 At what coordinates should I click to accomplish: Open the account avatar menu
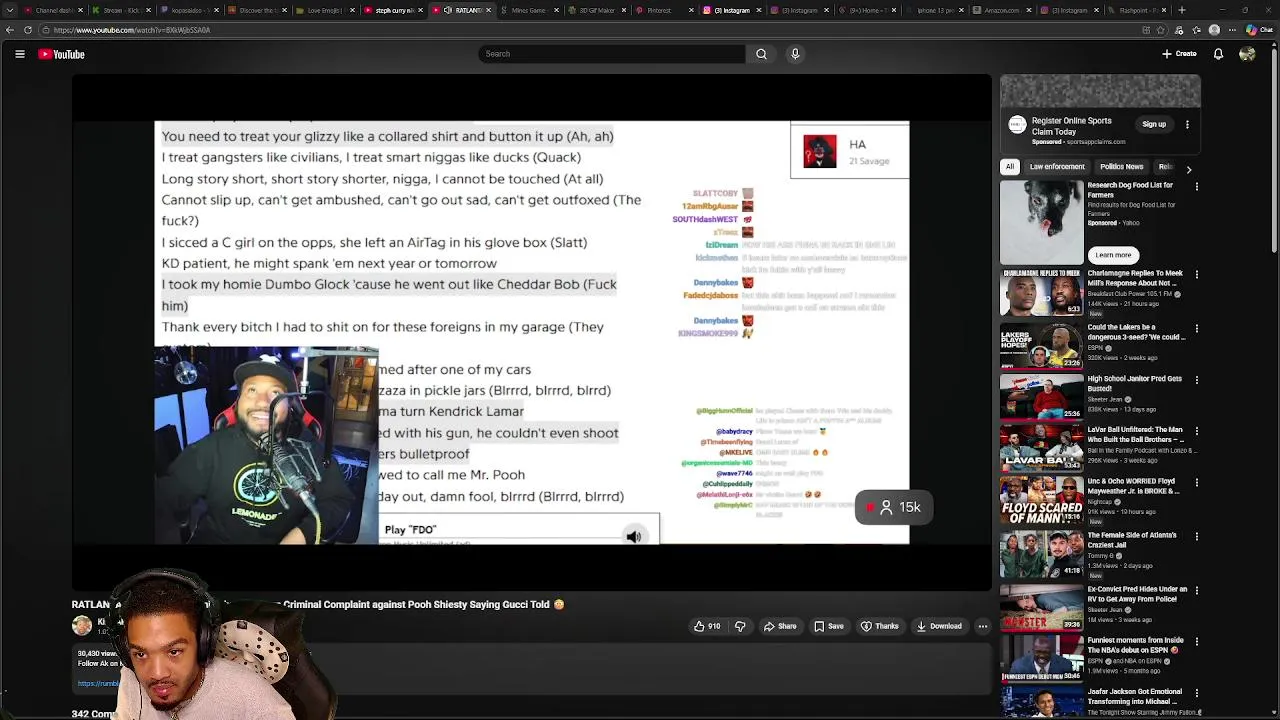coord(1247,54)
